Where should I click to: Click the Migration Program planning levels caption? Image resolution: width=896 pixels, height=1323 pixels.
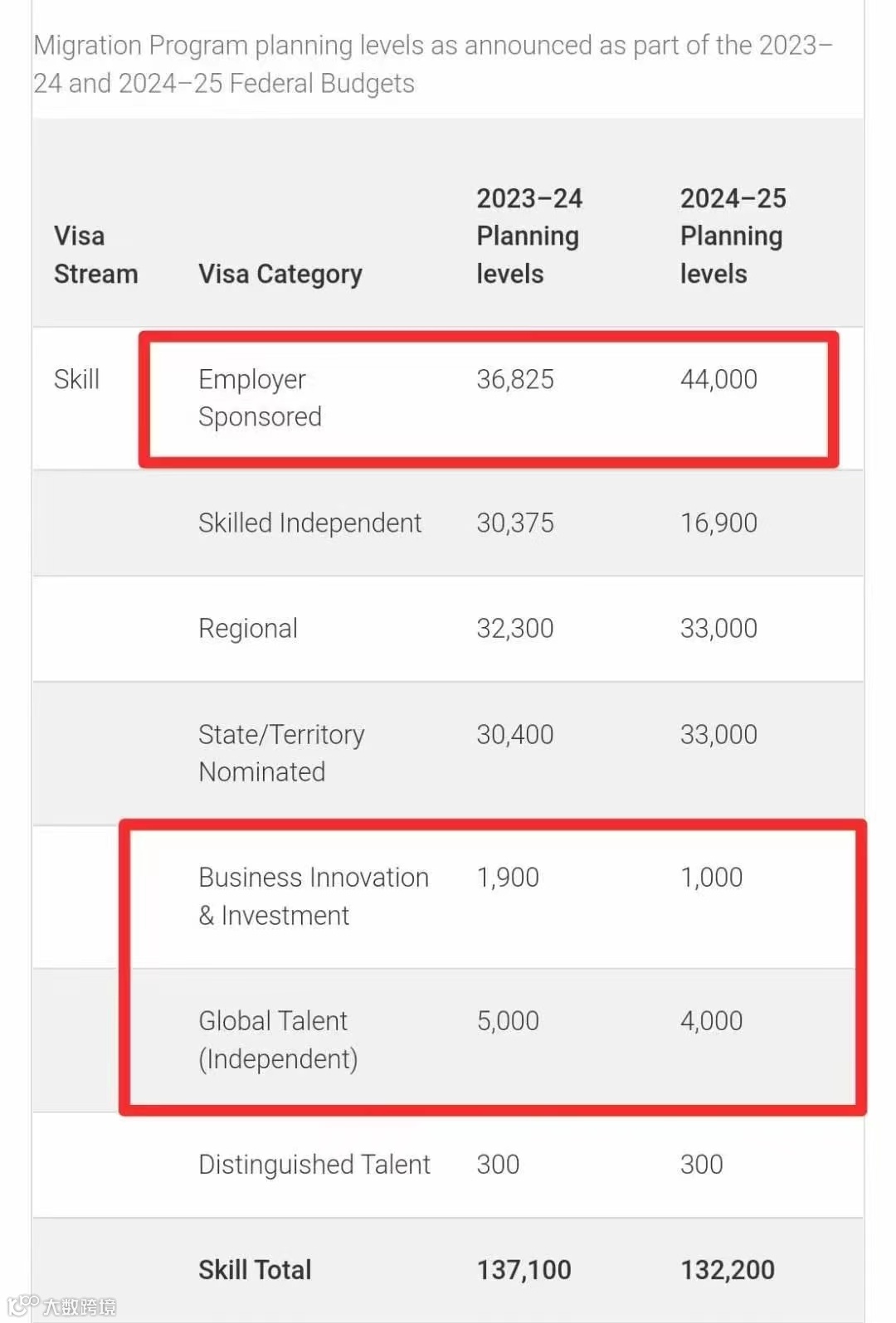431,64
